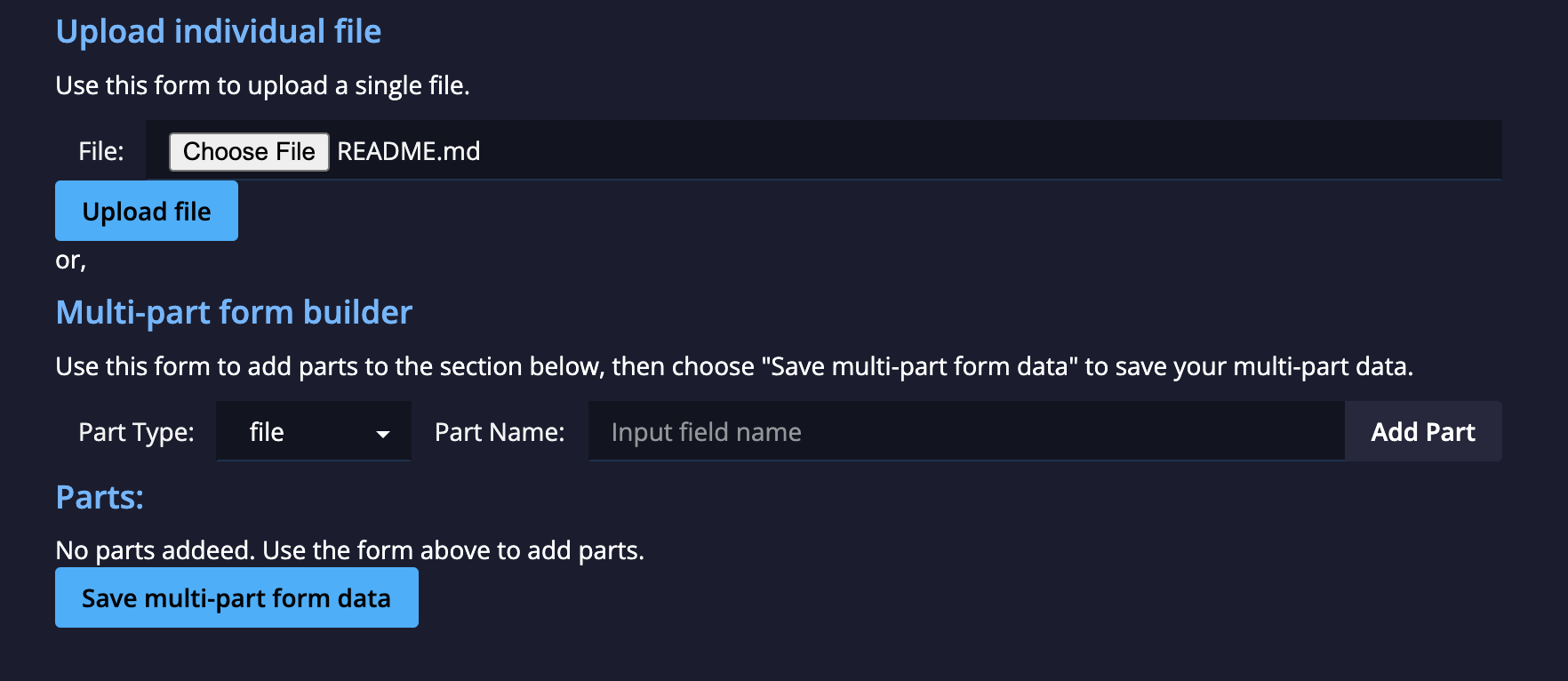Click the Multi-part form builder heading
The height and width of the screenshot is (681, 1568).
[x=234, y=313]
